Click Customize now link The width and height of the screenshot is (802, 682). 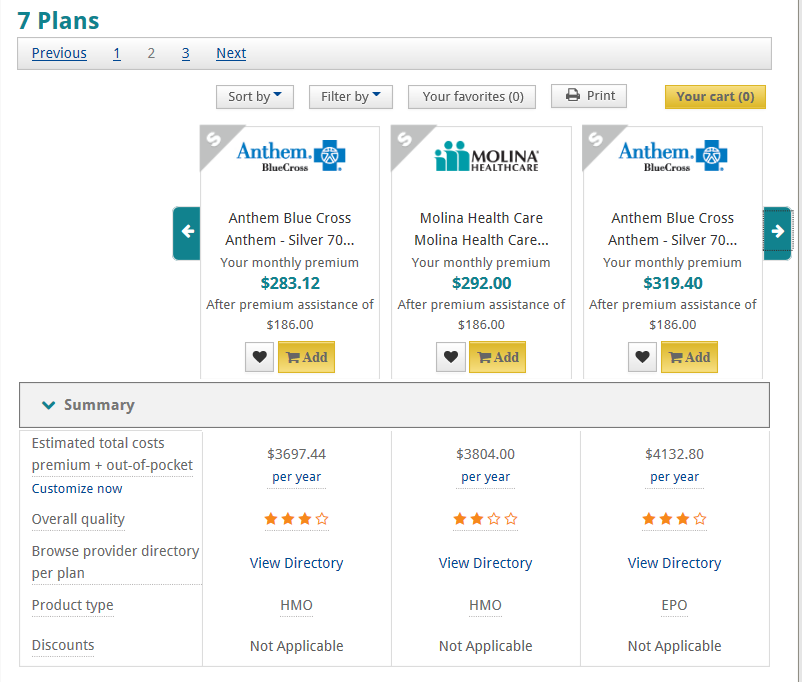(77, 489)
